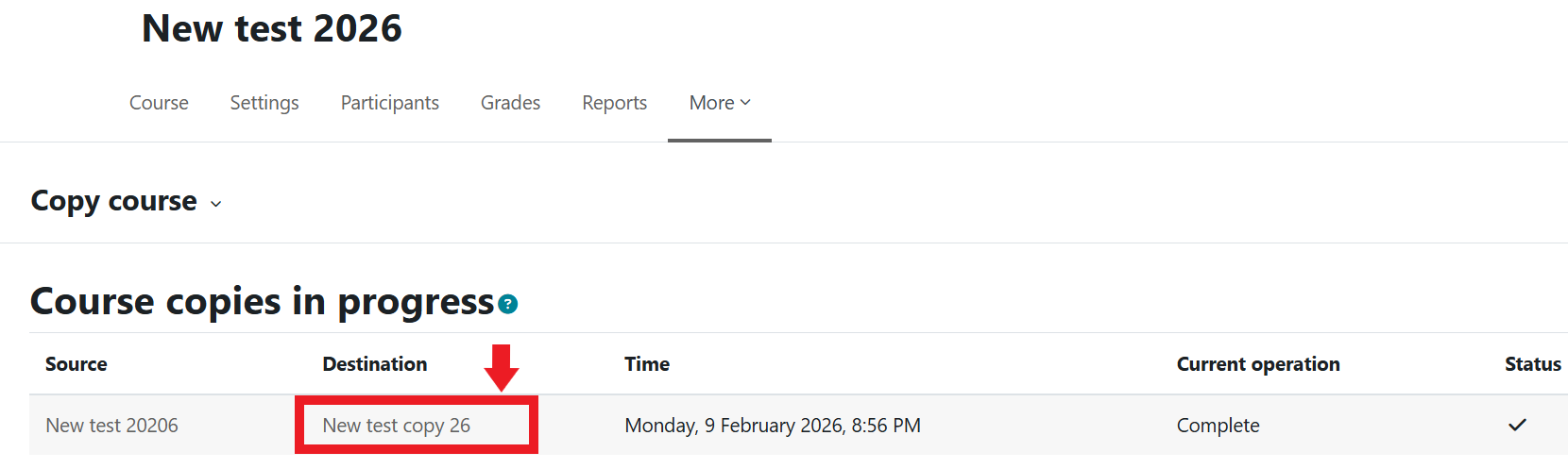Click the Destination column header

coord(375,364)
